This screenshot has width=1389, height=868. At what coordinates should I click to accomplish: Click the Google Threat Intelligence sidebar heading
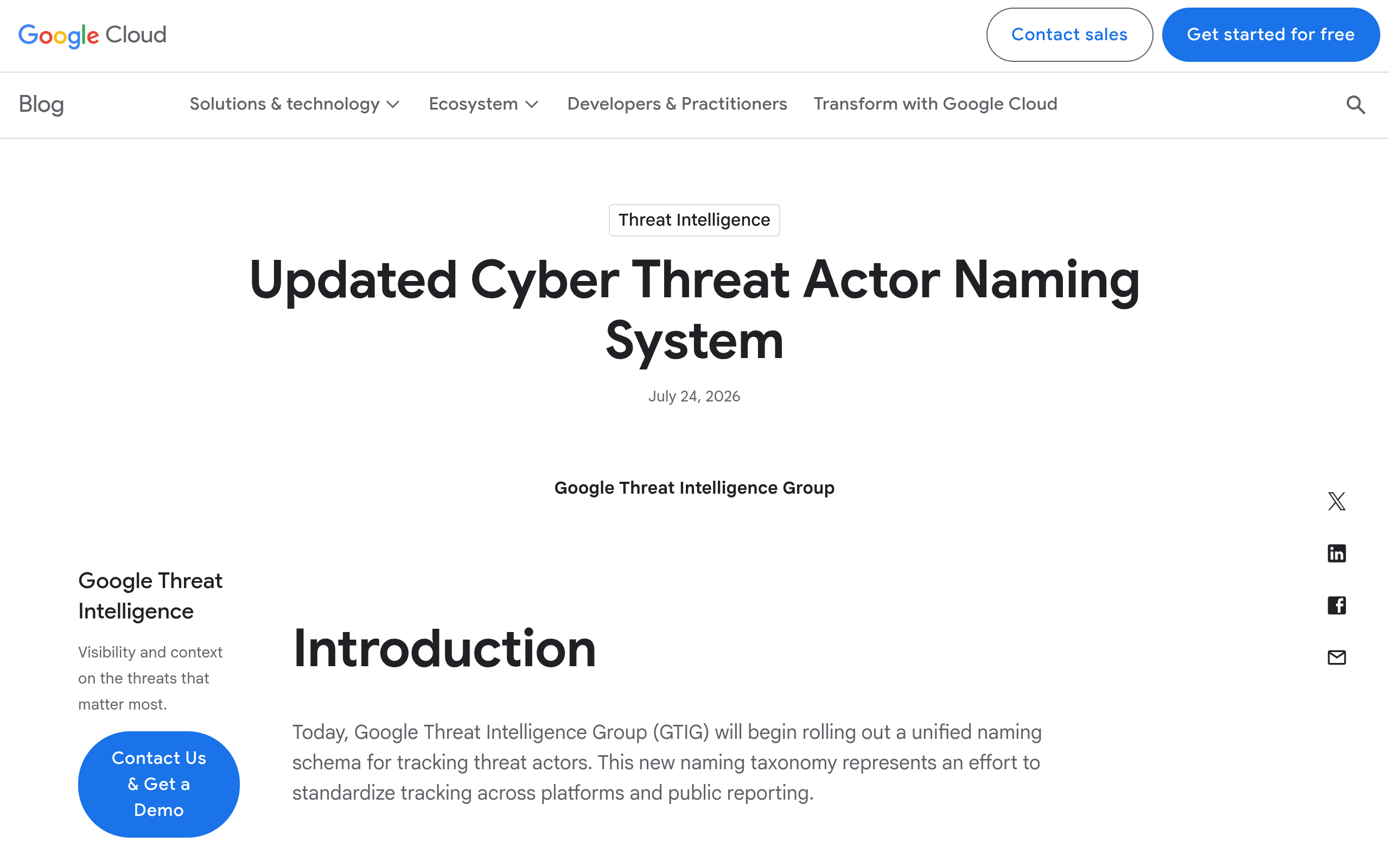click(x=150, y=596)
